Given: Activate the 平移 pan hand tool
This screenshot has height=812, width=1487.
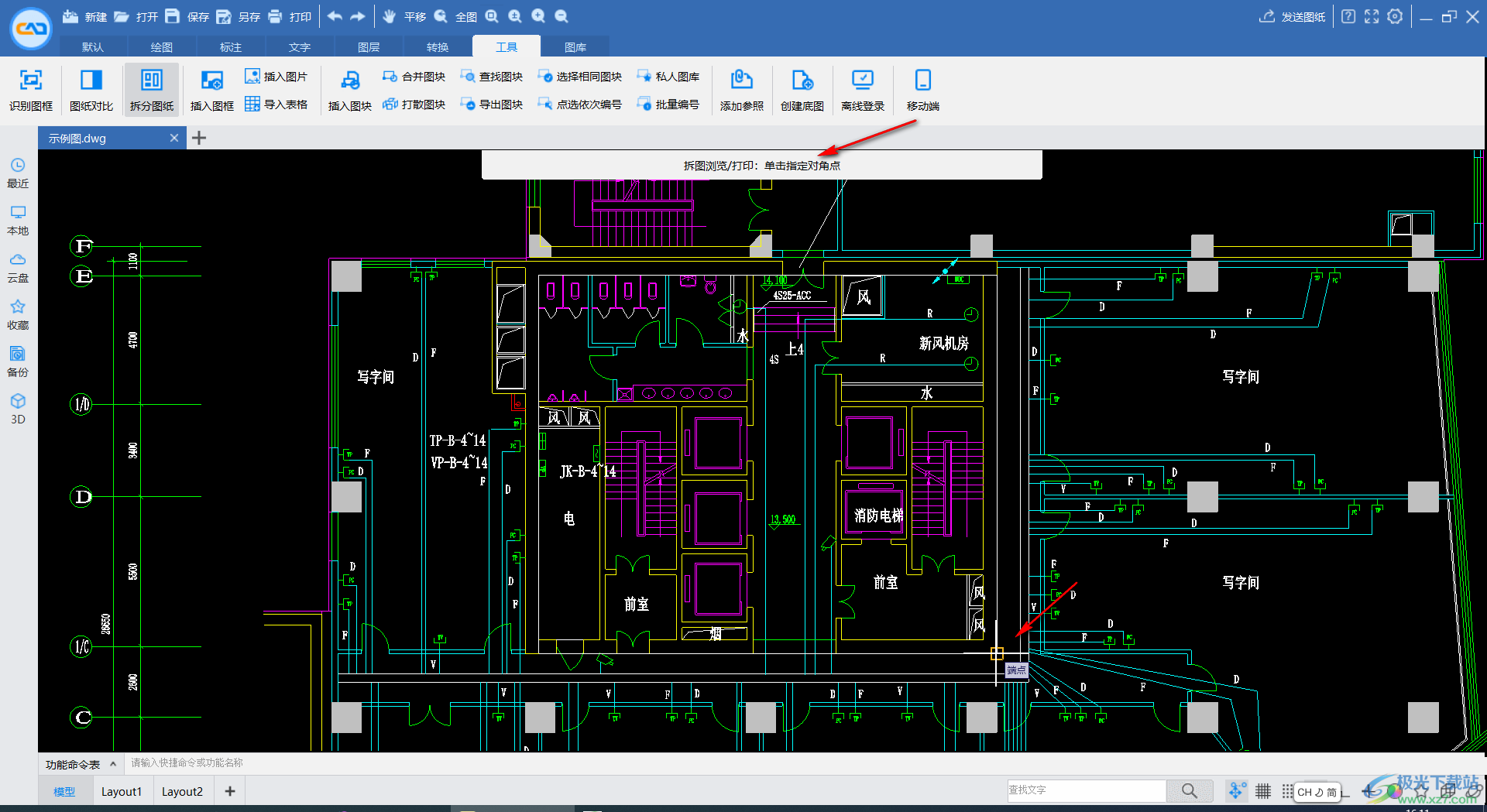Looking at the screenshot, I should [x=389, y=16].
